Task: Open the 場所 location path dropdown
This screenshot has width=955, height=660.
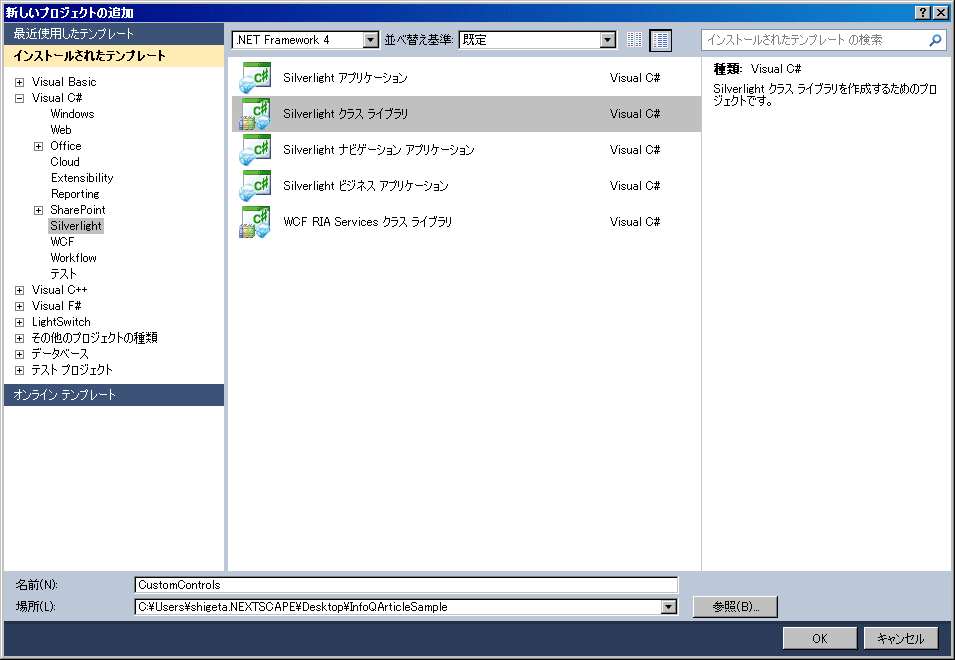Action: tap(669, 607)
